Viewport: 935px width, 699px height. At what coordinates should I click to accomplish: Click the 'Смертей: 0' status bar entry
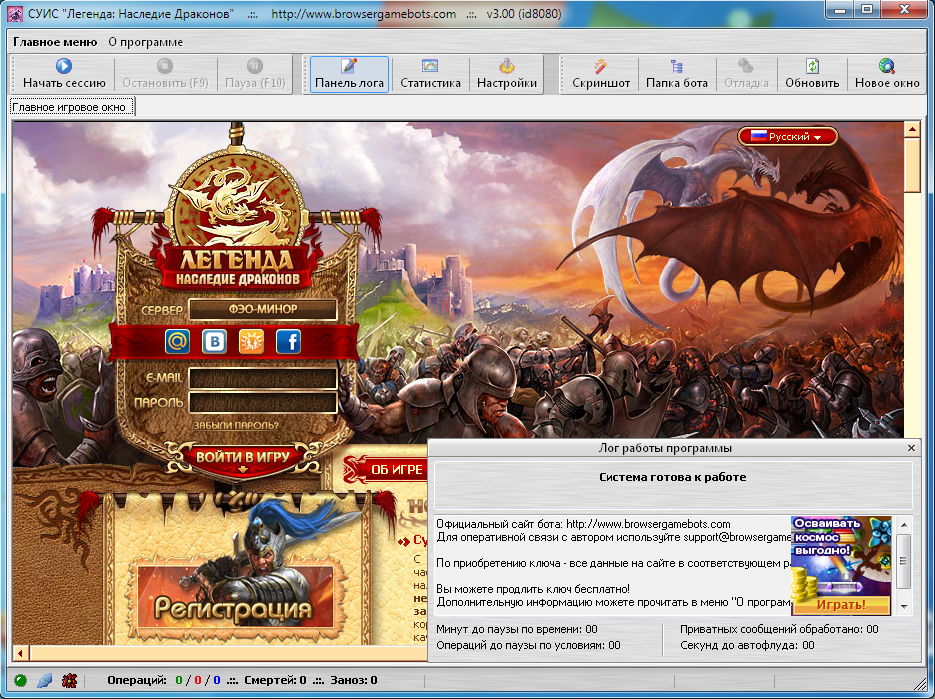click(x=275, y=680)
